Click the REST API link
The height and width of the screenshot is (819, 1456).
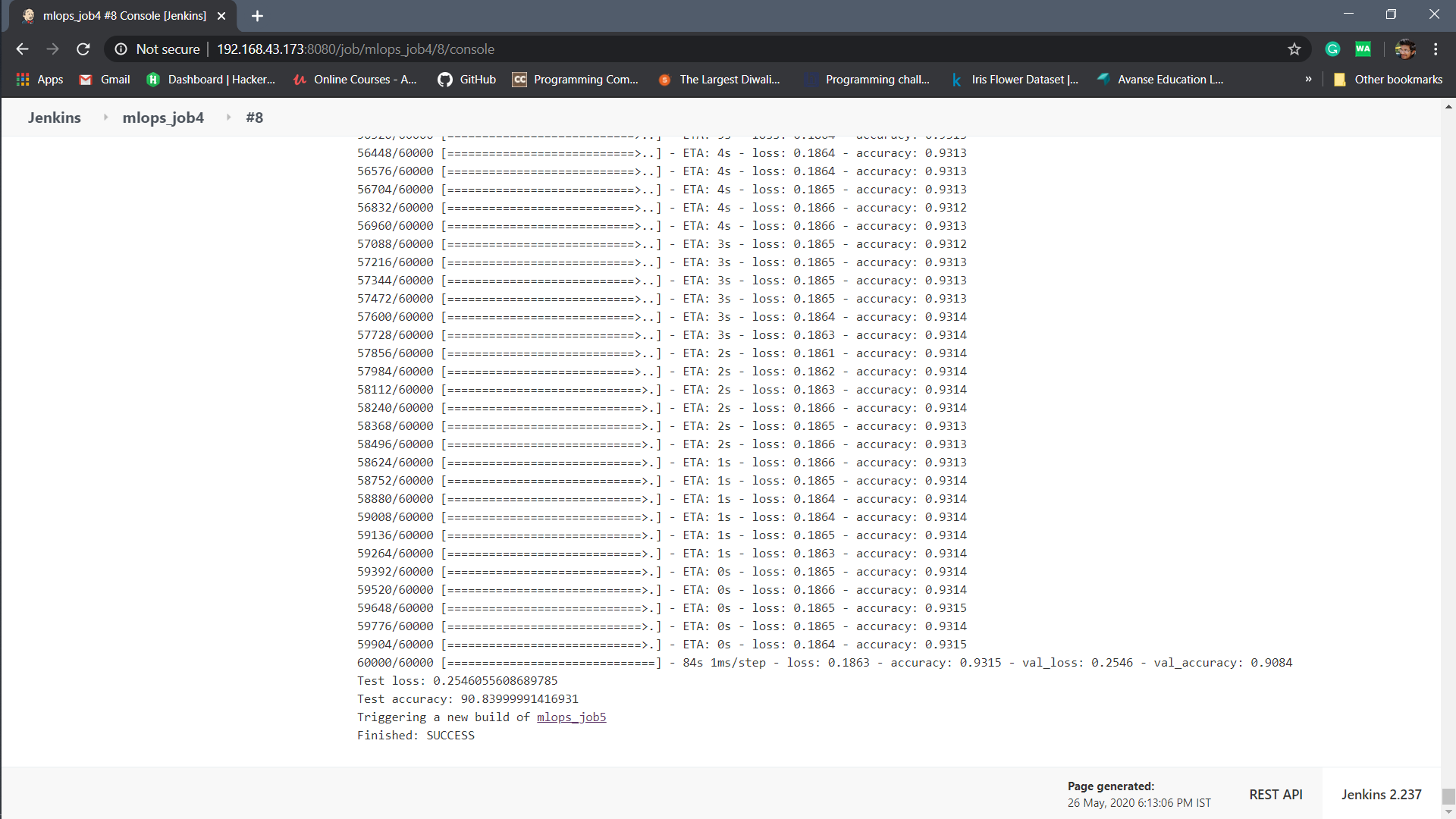pos(1276,794)
